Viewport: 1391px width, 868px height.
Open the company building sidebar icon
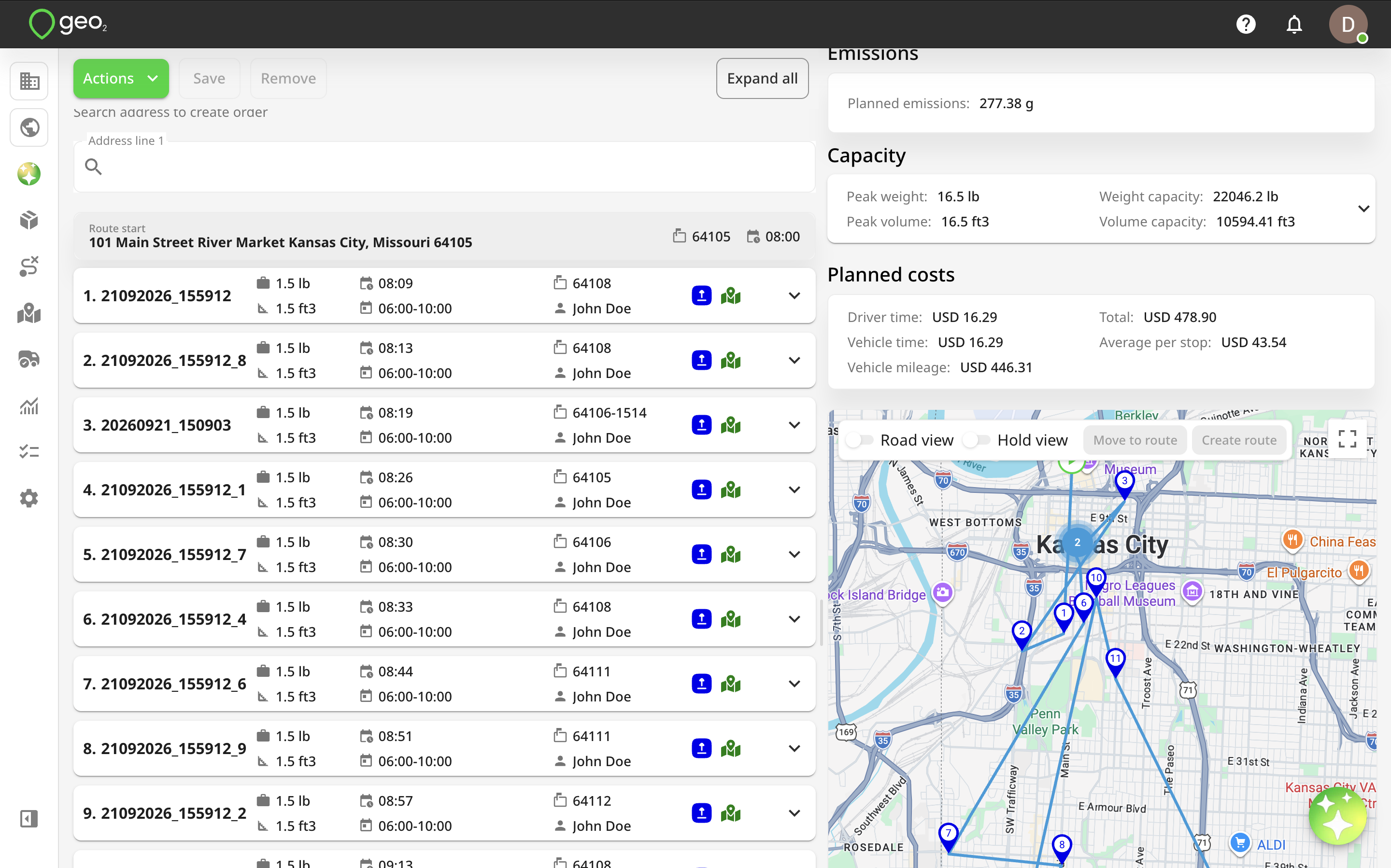[x=28, y=81]
